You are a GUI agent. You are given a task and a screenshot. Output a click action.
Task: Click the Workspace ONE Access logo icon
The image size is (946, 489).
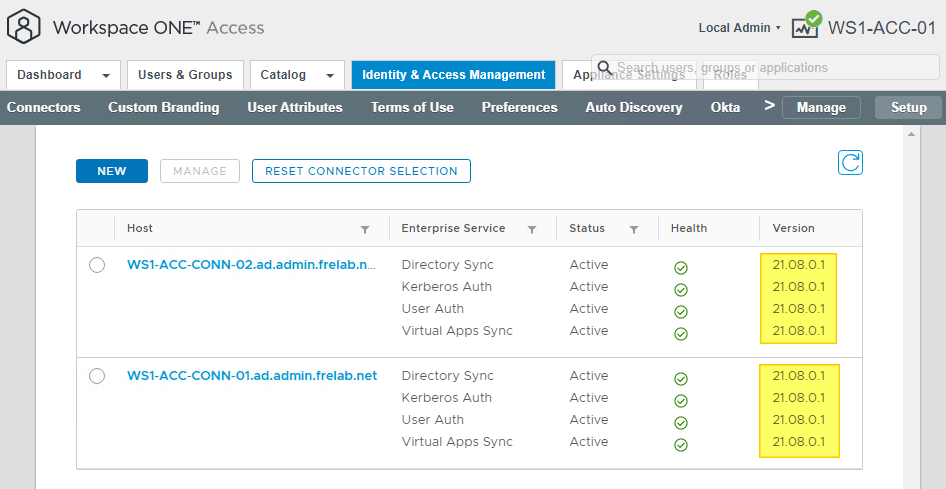click(24, 27)
